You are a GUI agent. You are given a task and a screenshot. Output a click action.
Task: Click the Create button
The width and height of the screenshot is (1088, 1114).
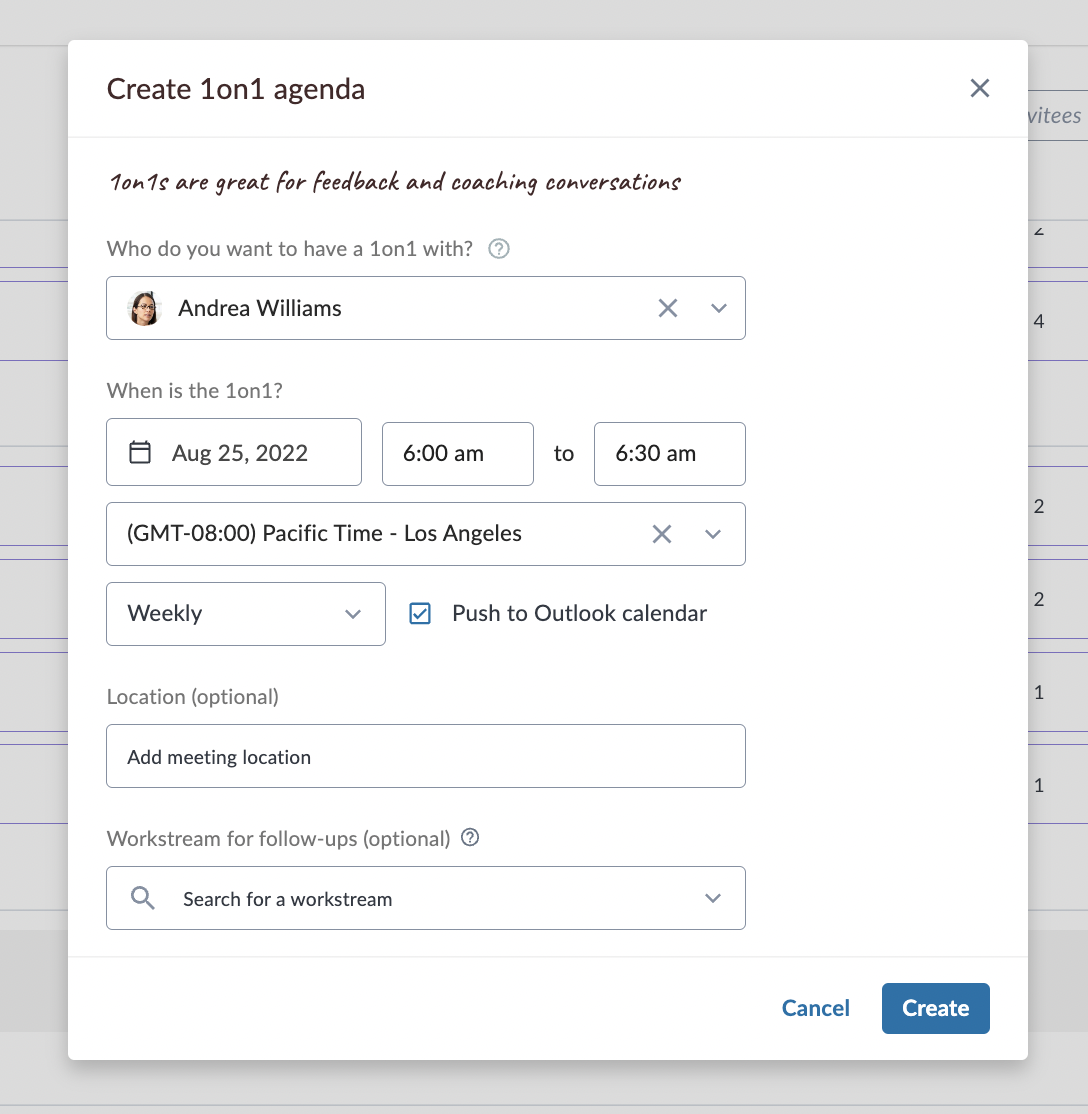pyautogui.click(x=935, y=1008)
